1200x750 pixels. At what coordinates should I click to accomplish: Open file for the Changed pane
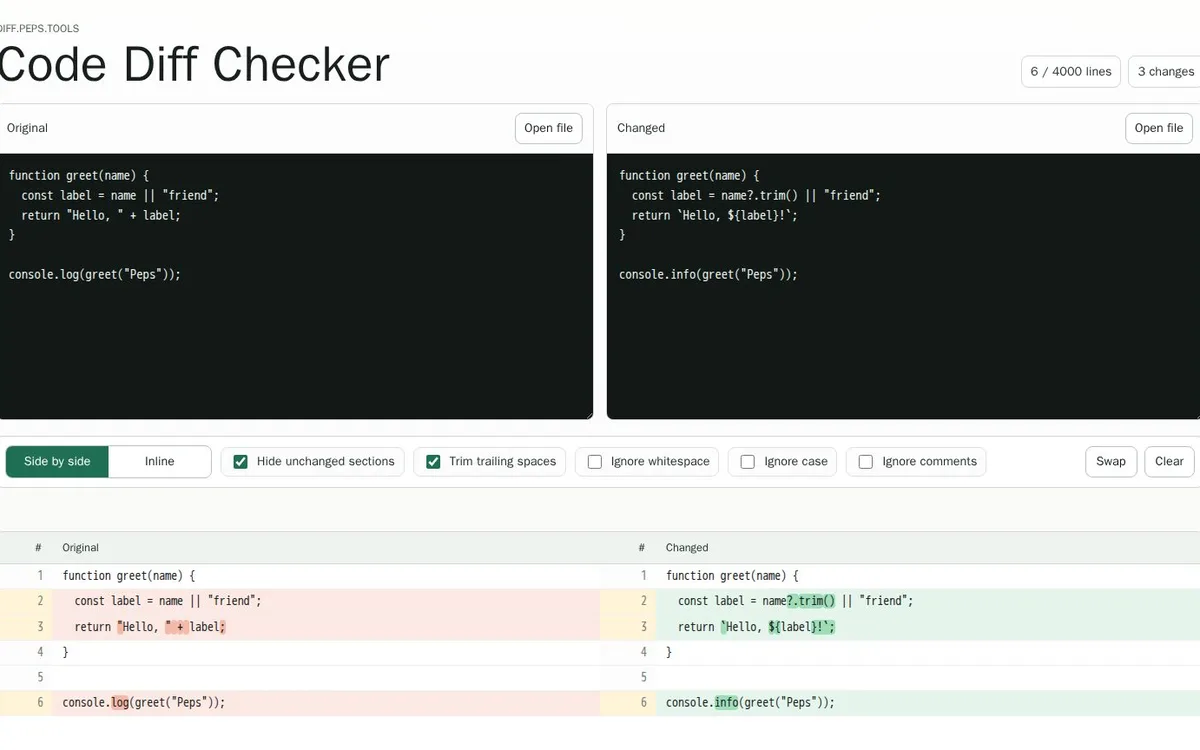(1159, 128)
